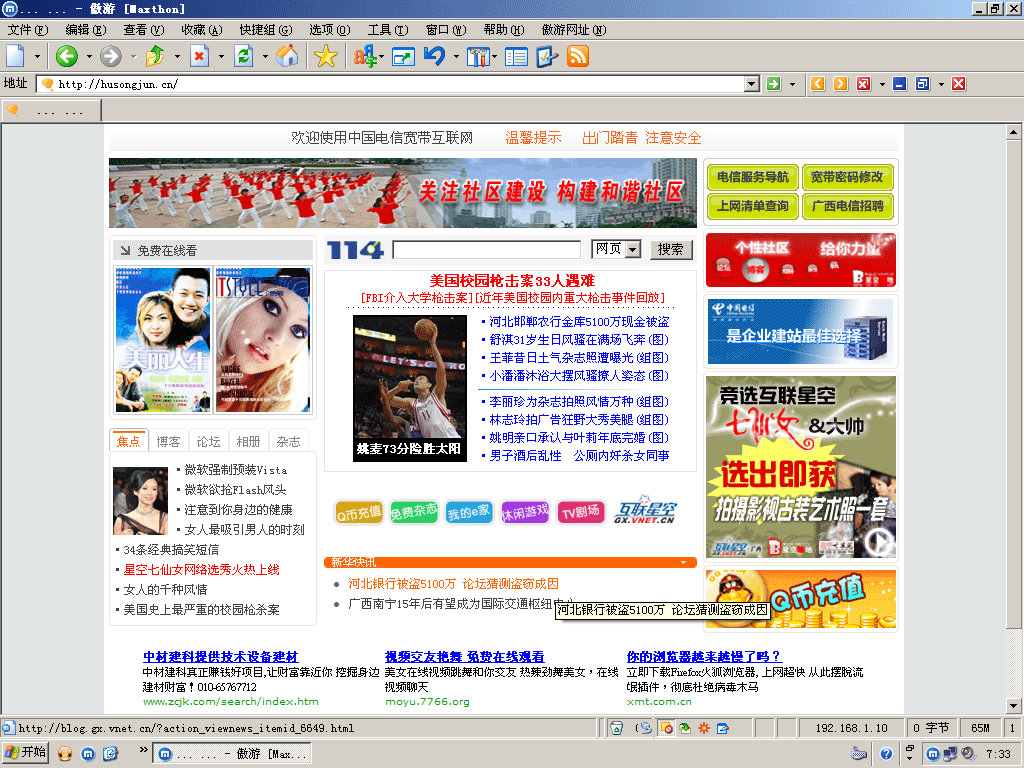Viewport: 1024px width, 768px height.
Task: Open favorites via the star icon
Action: coord(327,57)
